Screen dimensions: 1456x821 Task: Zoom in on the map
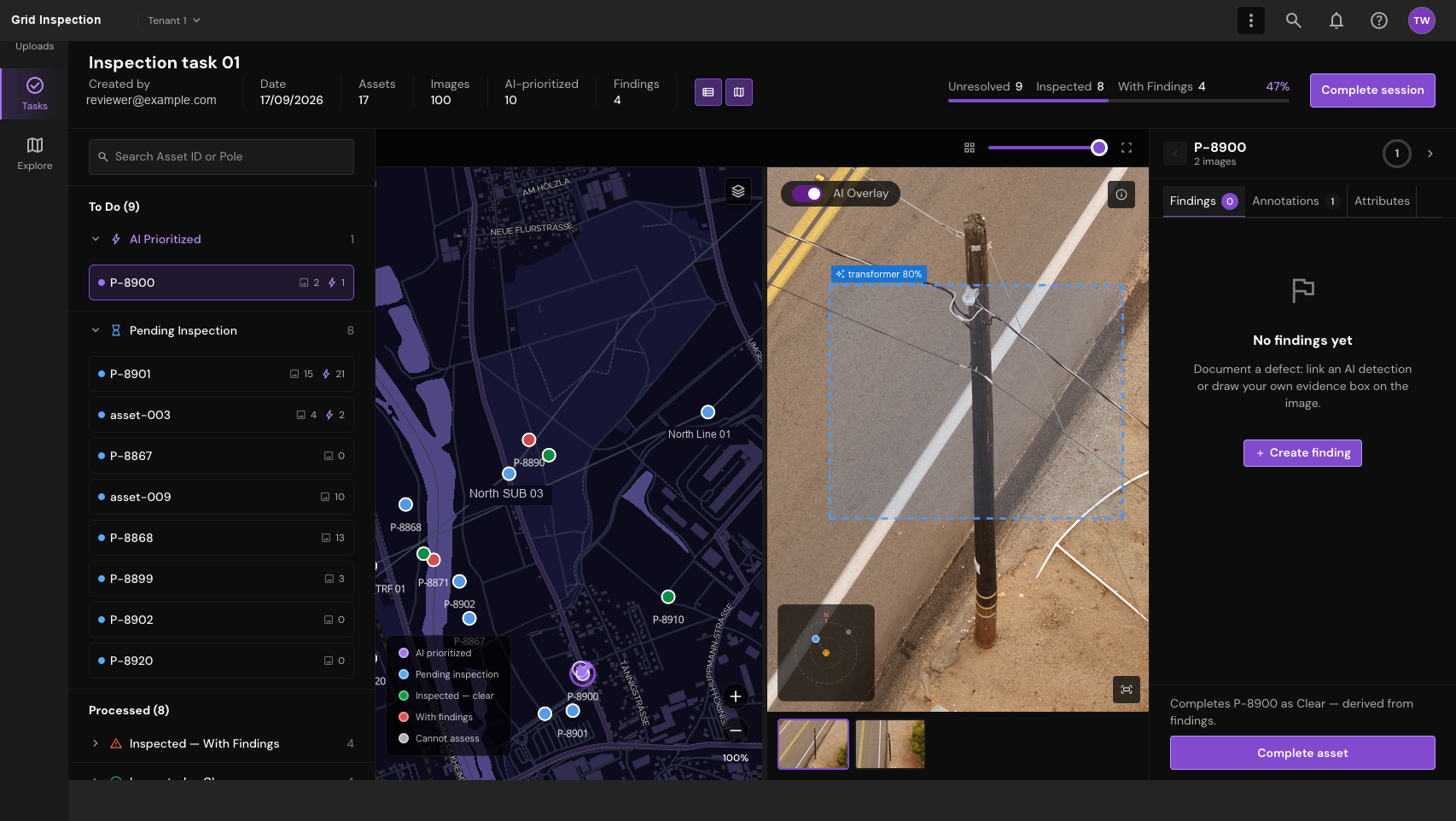735,696
